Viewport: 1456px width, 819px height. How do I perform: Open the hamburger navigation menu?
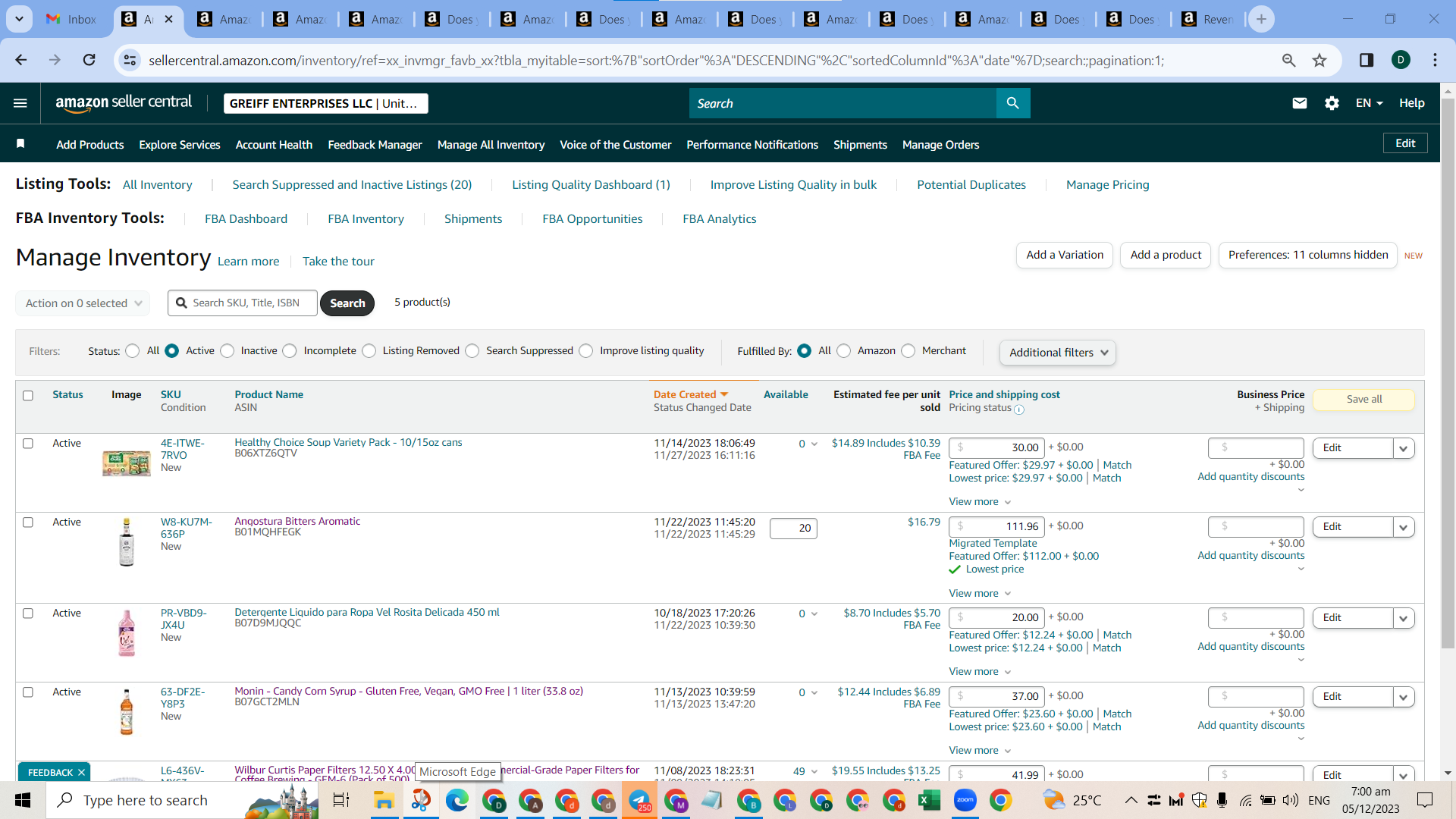(20, 103)
